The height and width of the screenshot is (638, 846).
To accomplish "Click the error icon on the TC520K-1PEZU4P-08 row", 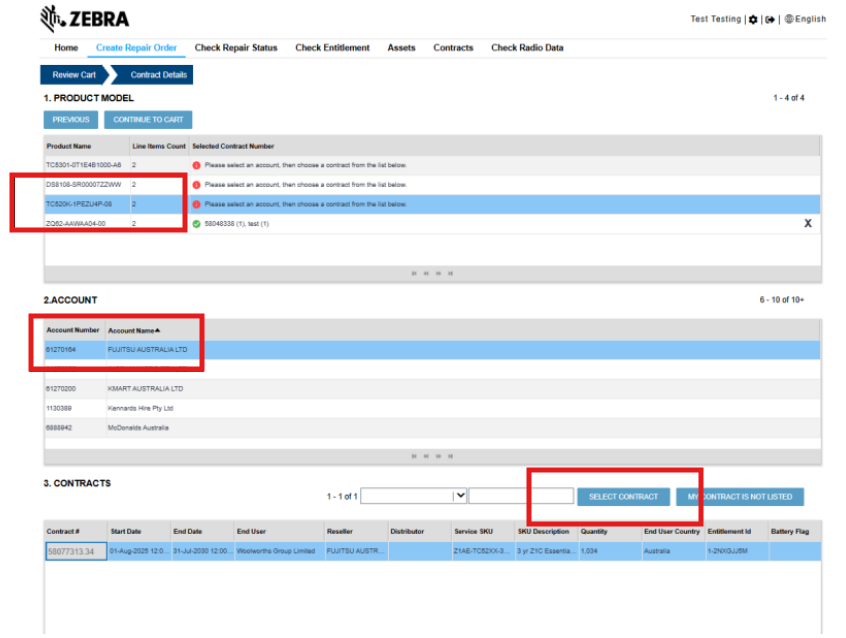I will [x=196, y=204].
